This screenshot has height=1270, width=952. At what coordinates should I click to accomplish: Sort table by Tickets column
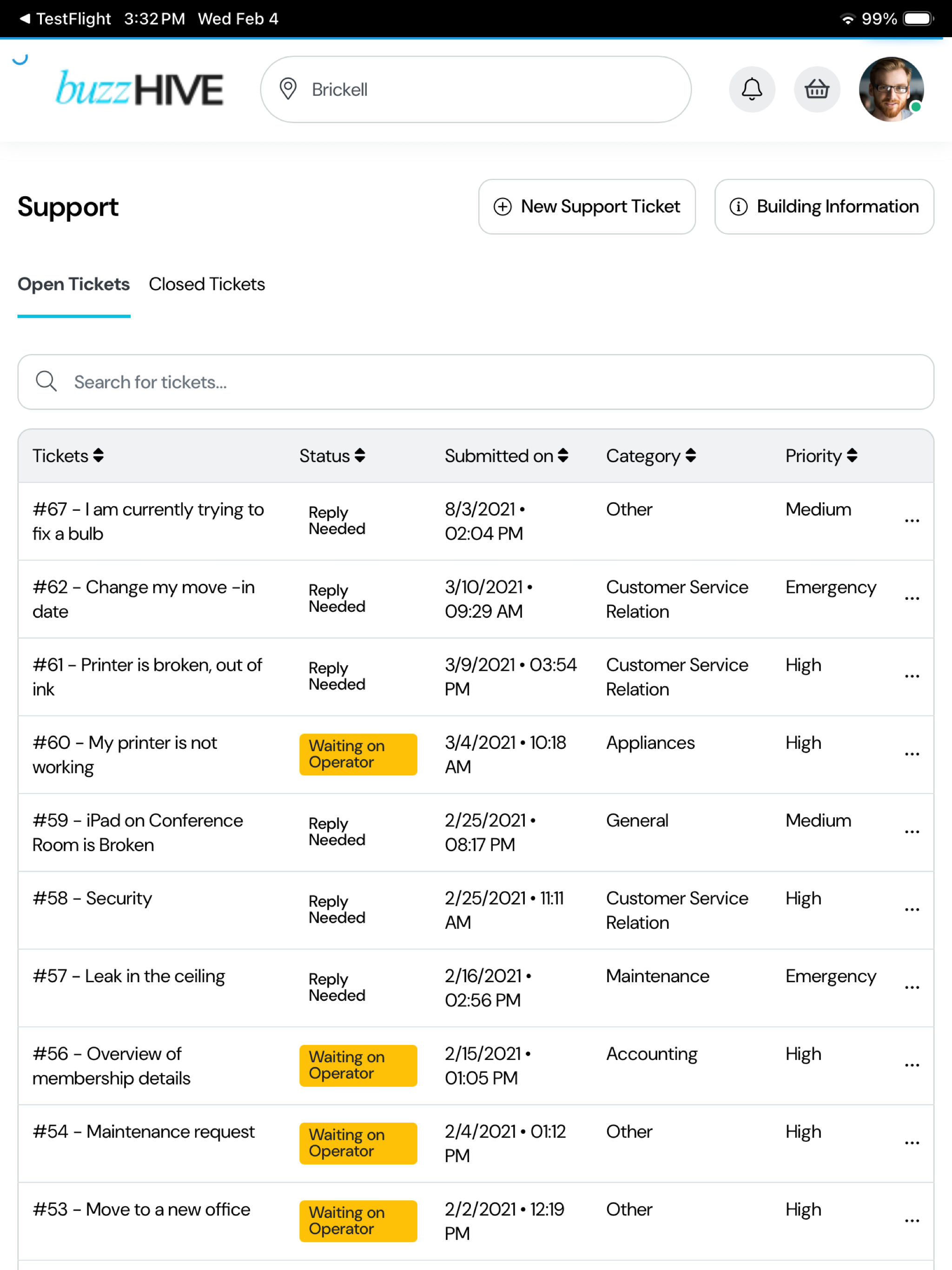[x=68, y=455]
